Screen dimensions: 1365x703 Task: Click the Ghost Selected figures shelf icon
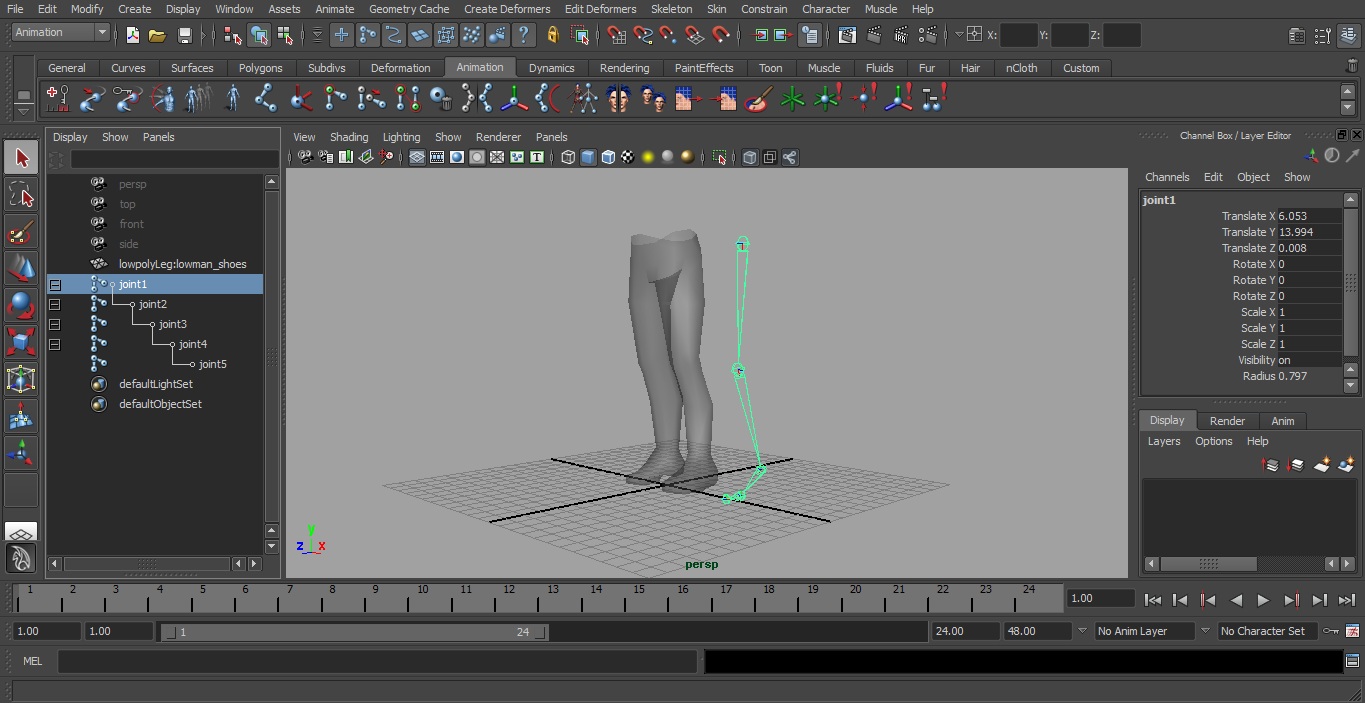197,98
